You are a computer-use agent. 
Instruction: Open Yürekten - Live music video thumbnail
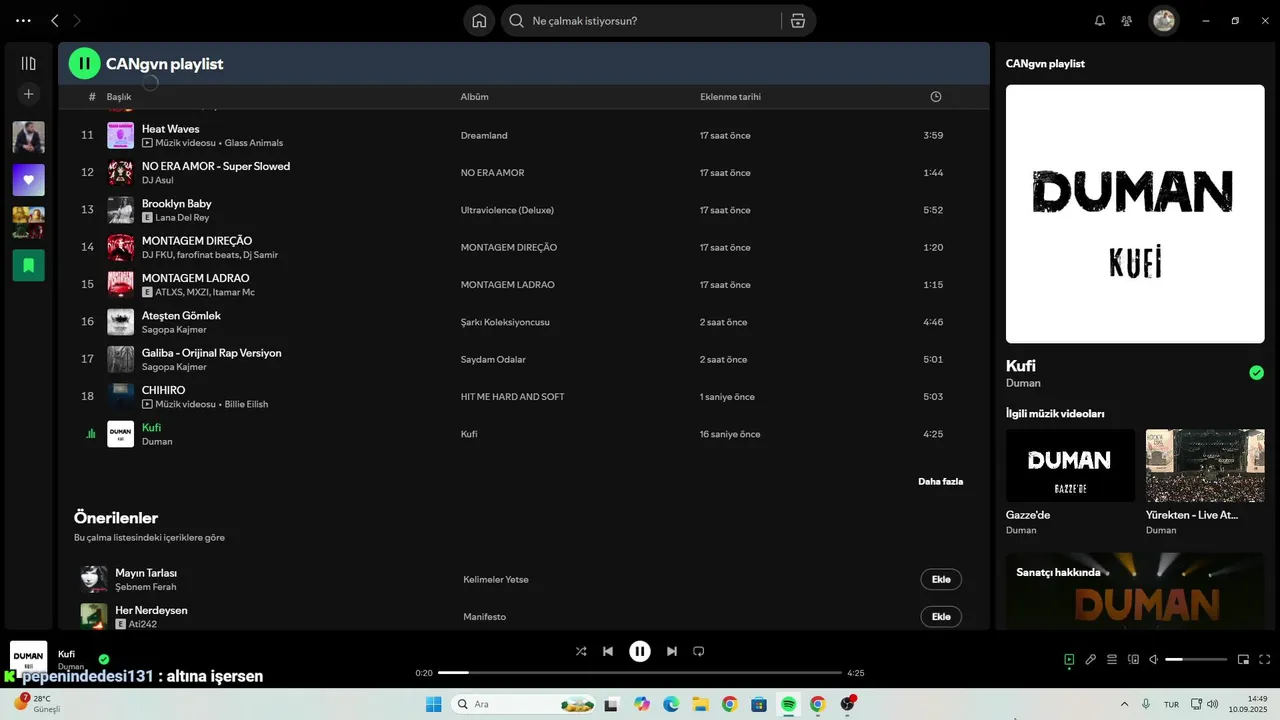coord(1205,465)
